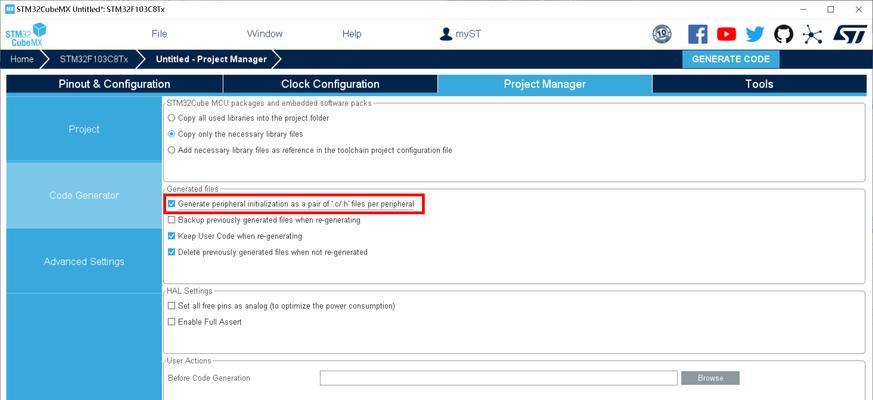Screen dimensions: 873x400
Task: Select Copy all used libraries radio button
Action: (x=171, y=118)
